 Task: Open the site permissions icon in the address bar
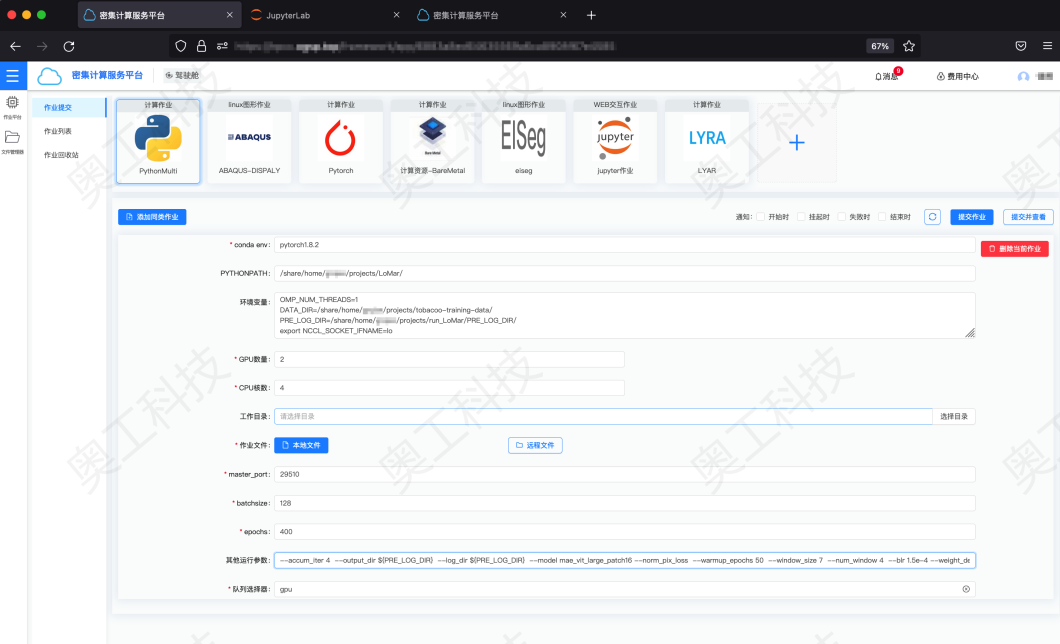coord(222,46)
